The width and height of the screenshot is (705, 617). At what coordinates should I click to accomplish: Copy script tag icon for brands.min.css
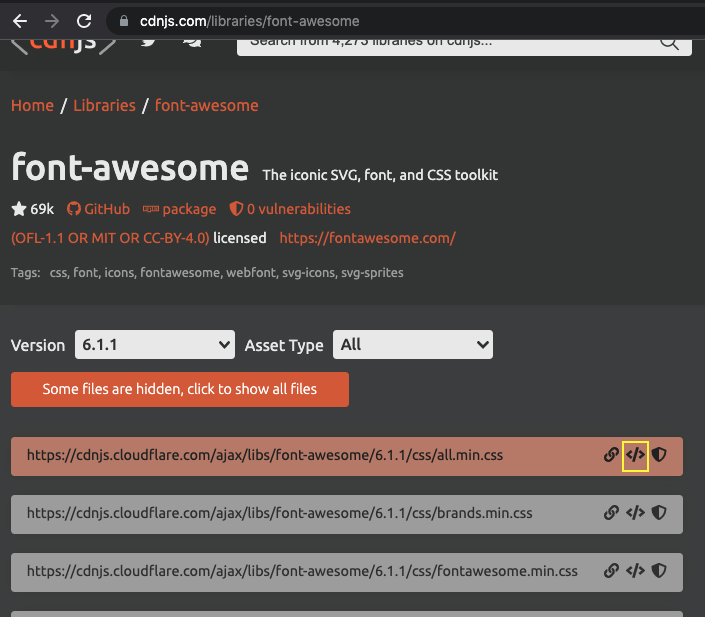635,513
